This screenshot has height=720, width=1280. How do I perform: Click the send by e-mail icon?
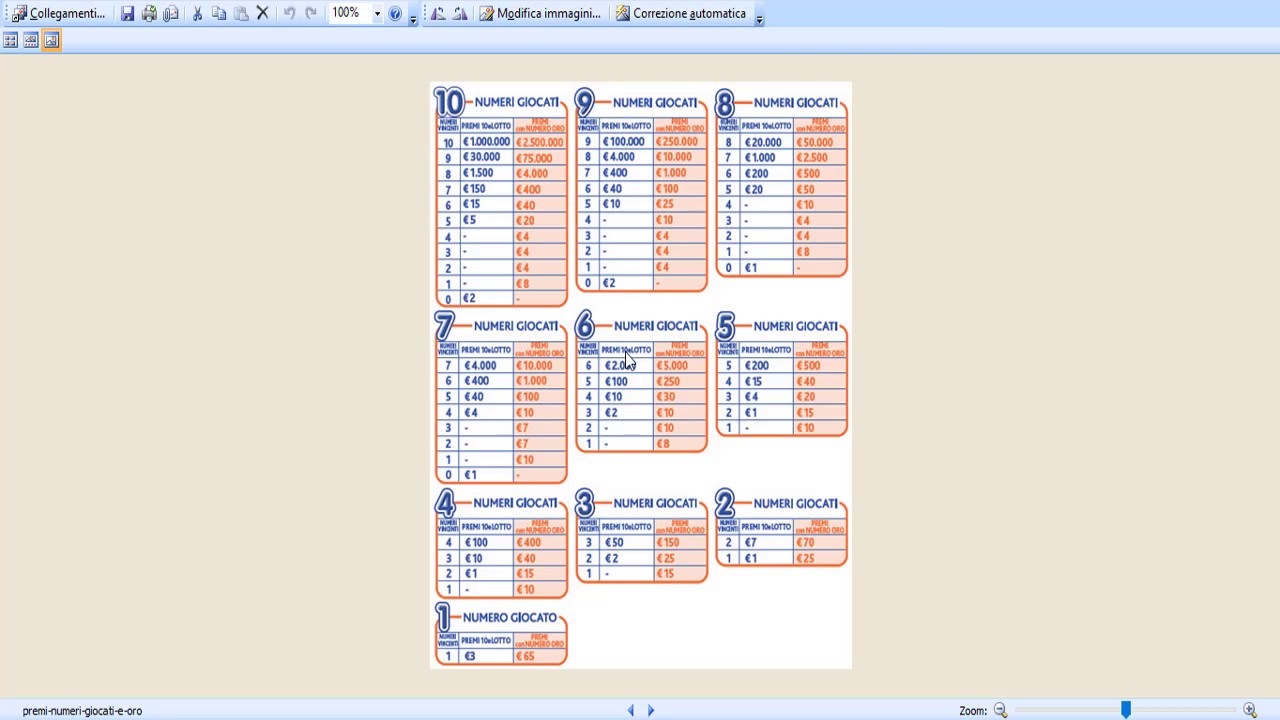pos(171,13)
